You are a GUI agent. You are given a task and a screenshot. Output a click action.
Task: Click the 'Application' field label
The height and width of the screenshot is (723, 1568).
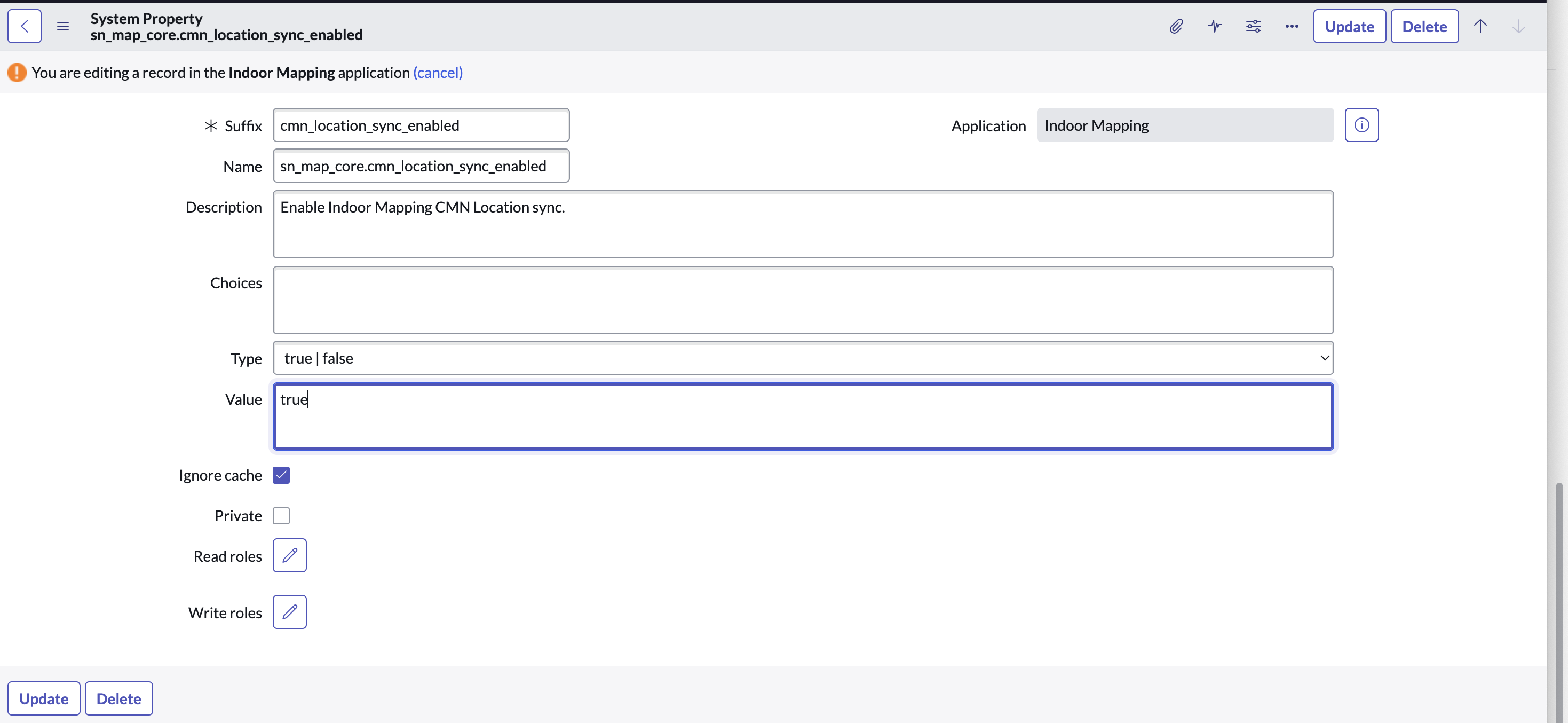click(x=988, y=126)
